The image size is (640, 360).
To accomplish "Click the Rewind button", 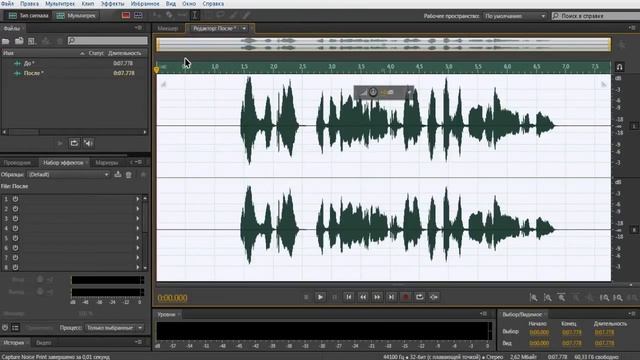I will coord(363,297).
